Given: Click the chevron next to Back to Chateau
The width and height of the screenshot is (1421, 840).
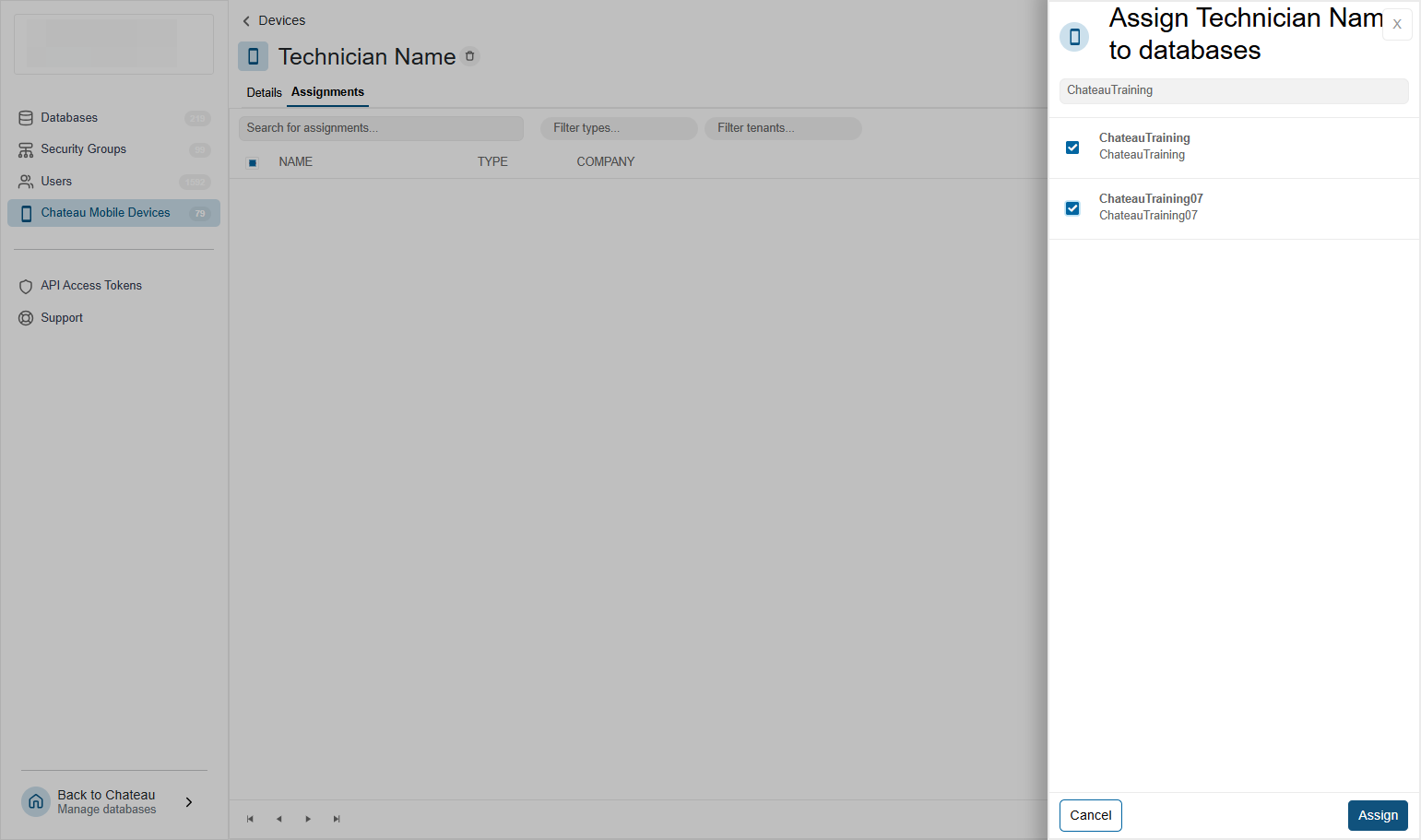Looking at the screenshot, I should [x=189, y=802].
